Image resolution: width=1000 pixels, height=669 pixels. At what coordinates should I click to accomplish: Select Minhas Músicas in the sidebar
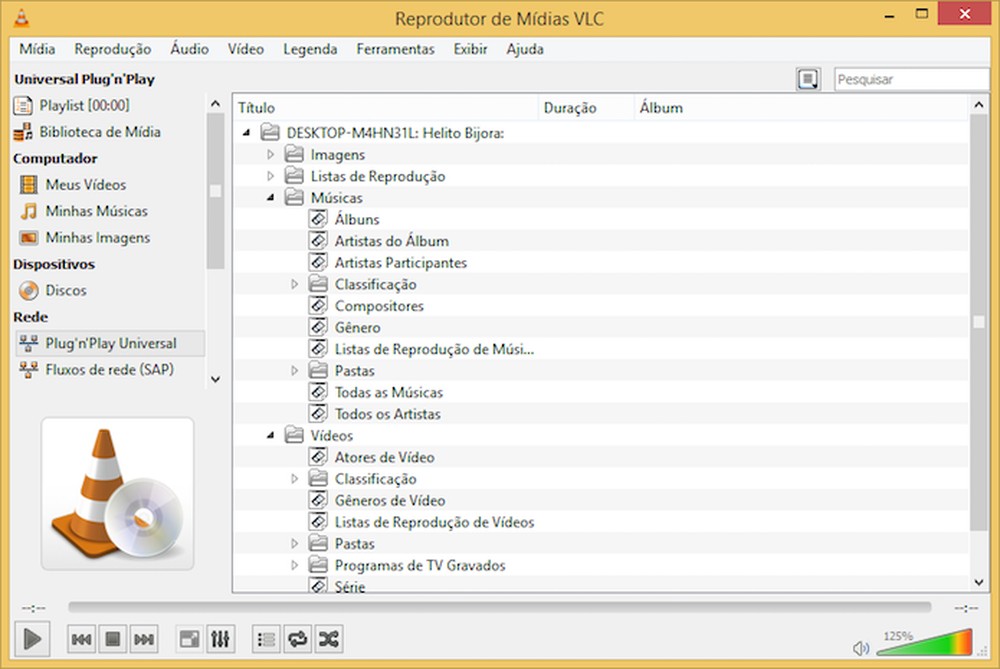pos(85,211)
